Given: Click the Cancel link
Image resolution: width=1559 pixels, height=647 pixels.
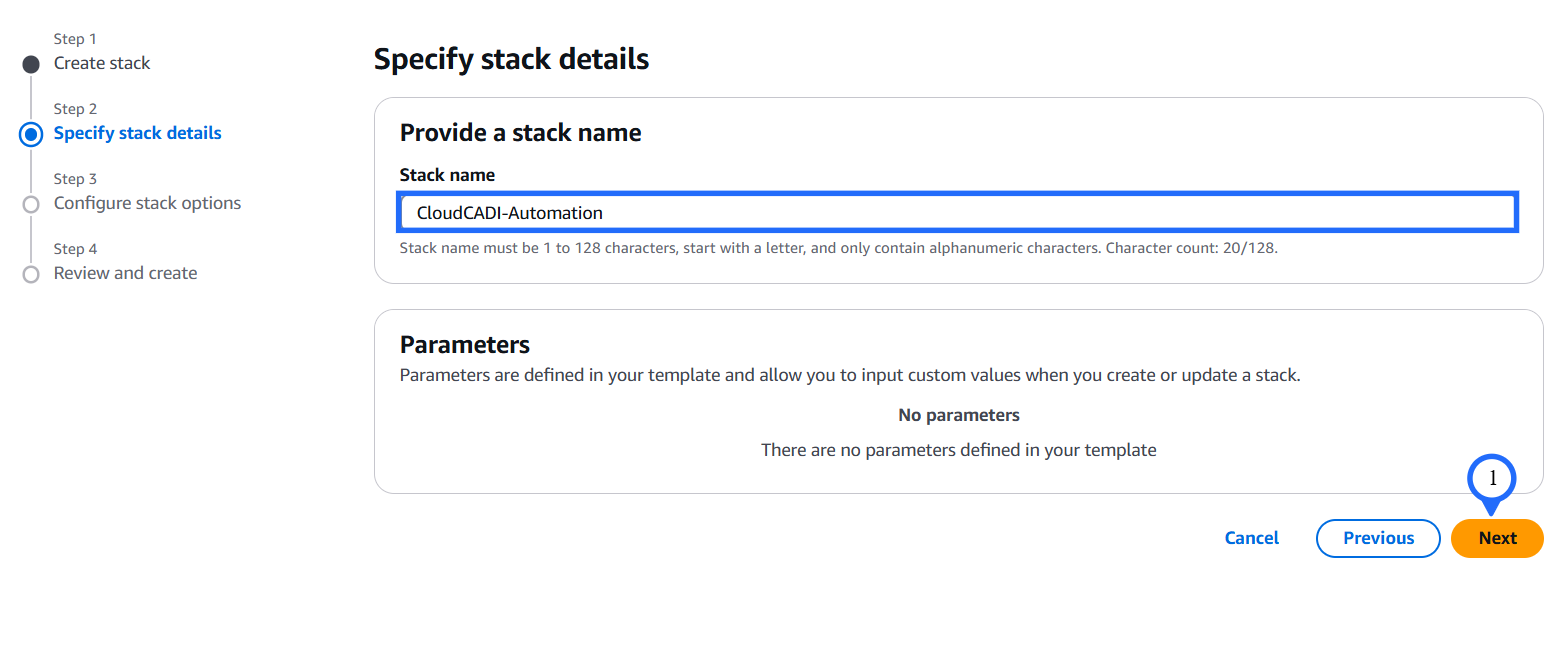Looking at the screenshot, I should (x=1251, y=538).
